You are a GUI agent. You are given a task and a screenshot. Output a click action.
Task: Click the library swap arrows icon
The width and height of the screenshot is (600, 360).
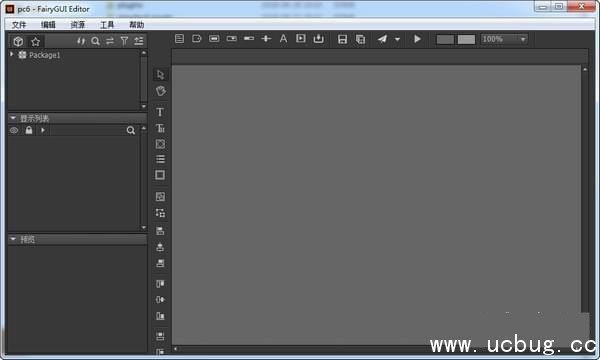pyautogui.click(x=110, y=41)
